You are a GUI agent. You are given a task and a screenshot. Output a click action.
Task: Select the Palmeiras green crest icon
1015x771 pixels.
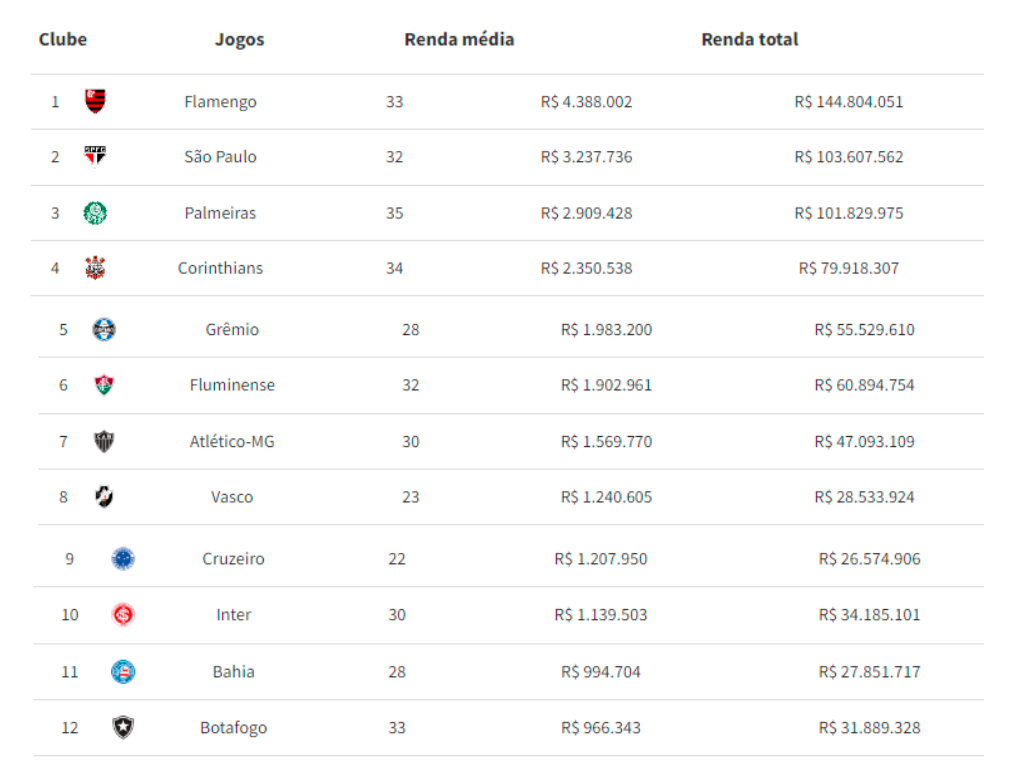pyautogui.click(x=95, y=213)
